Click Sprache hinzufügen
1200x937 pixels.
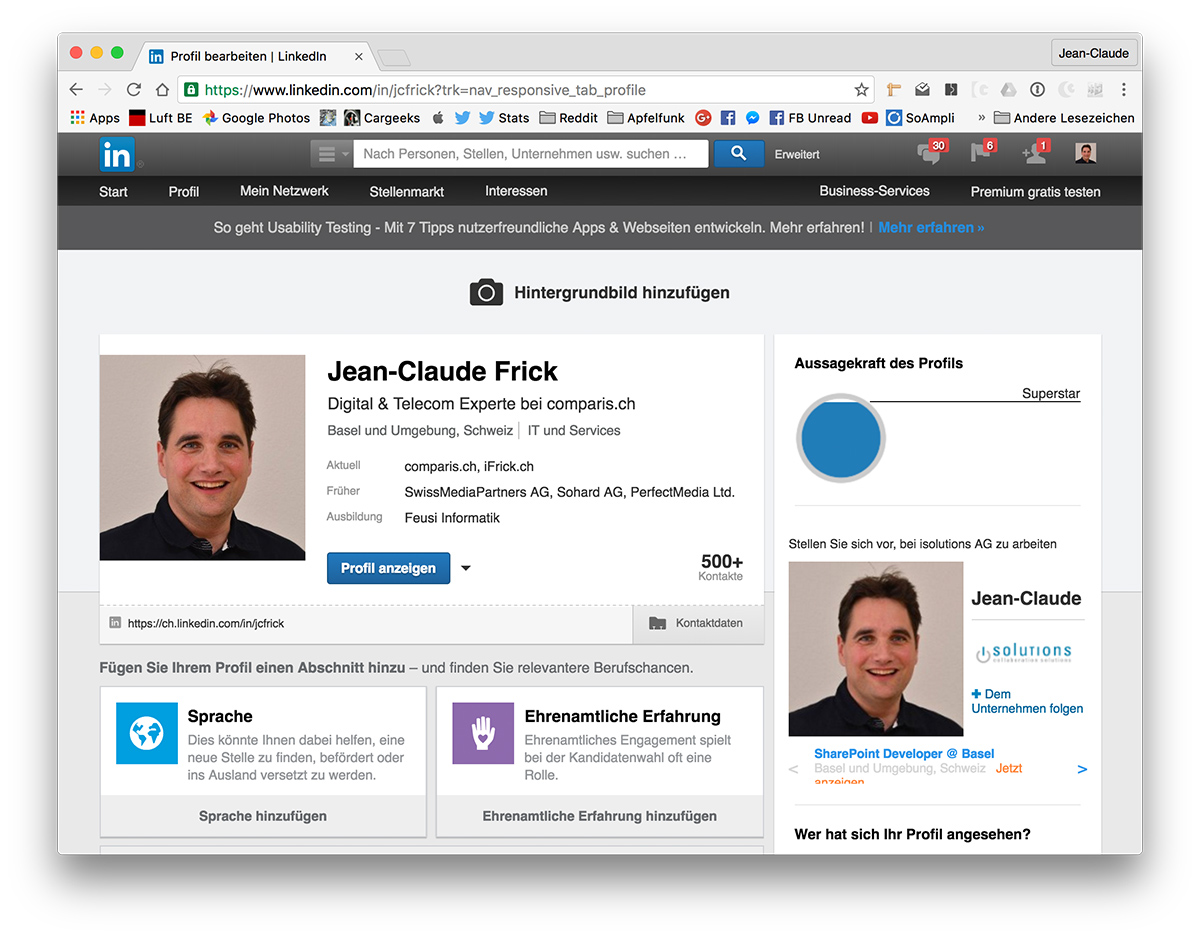(263, 816)
